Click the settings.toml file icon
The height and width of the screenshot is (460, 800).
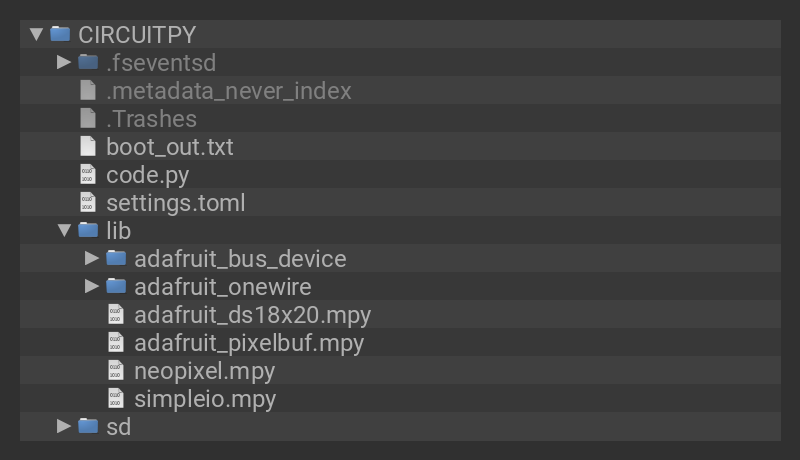tap(88, 203)
